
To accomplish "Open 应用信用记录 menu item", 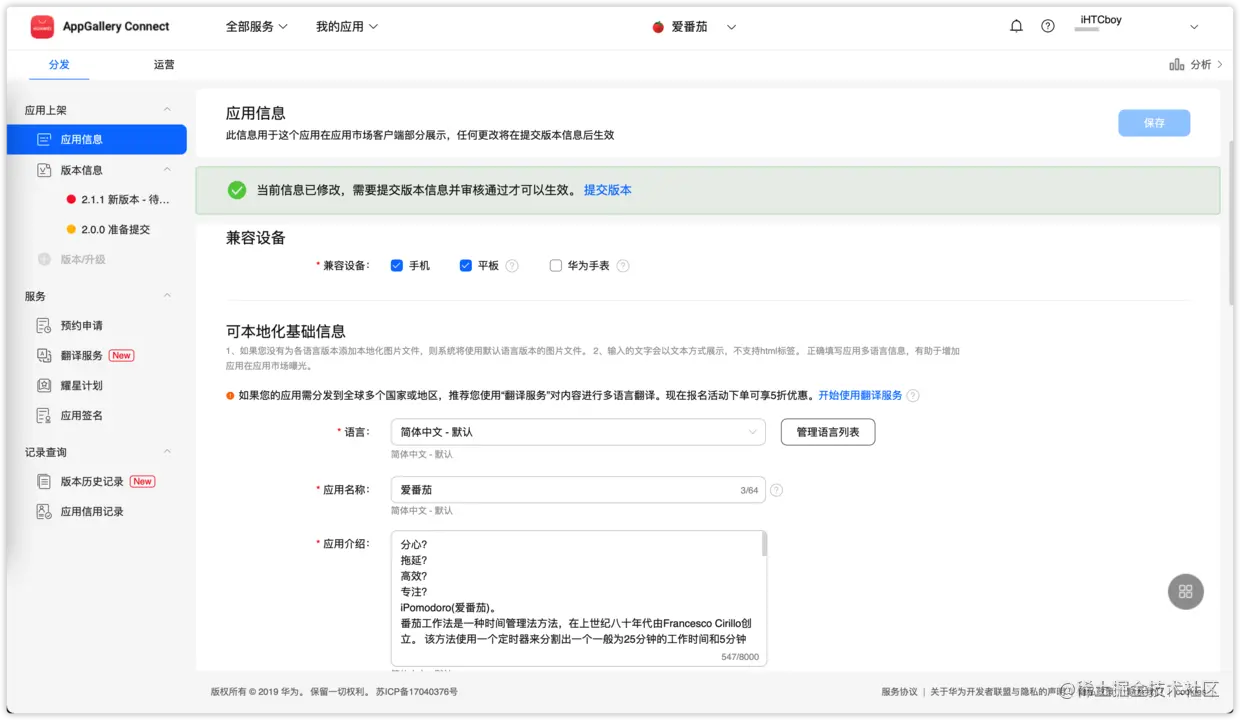I will pyautogui.click(x=92, y=512).
